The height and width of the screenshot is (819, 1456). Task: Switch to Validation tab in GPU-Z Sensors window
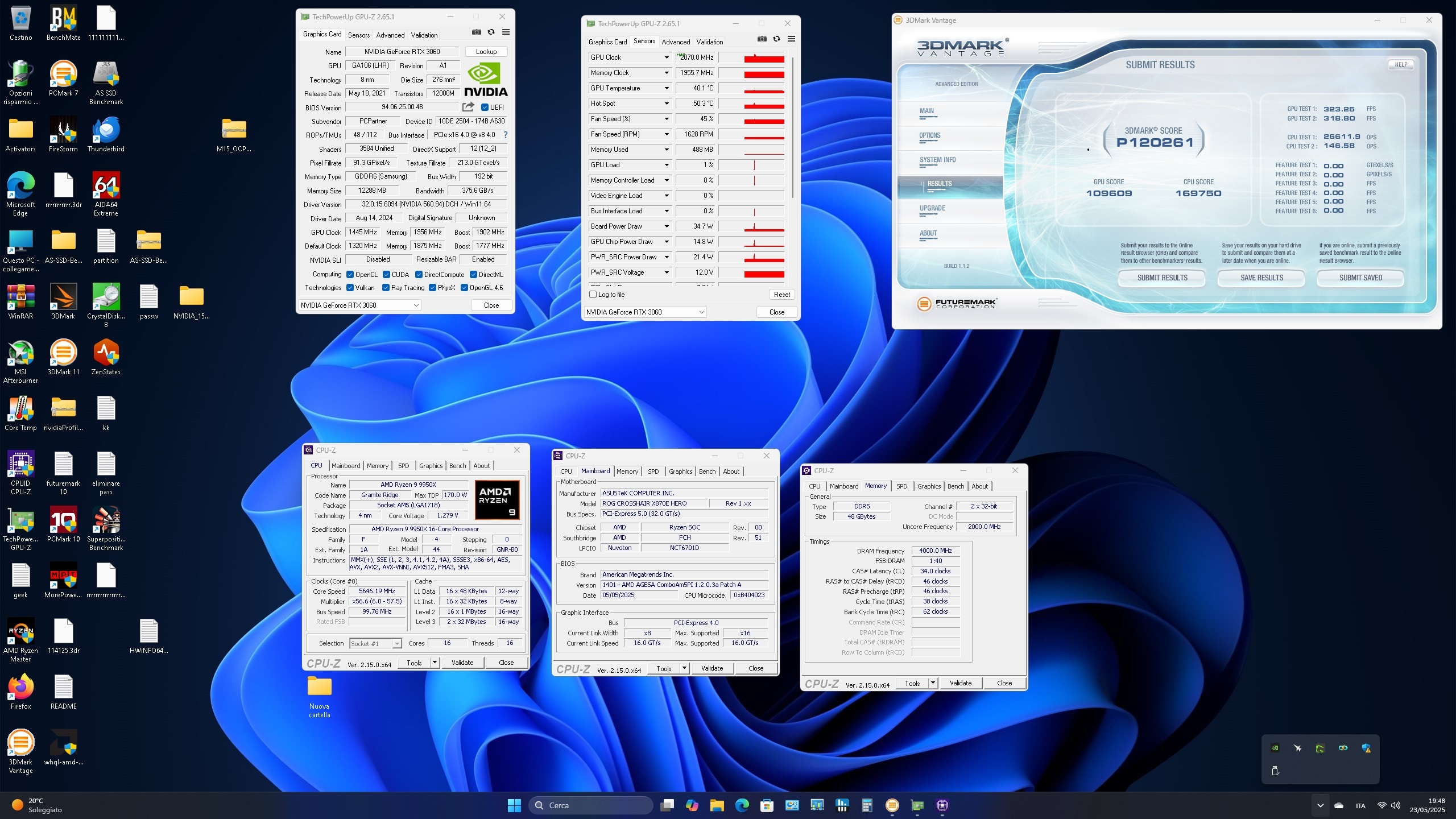pos(710,42)
